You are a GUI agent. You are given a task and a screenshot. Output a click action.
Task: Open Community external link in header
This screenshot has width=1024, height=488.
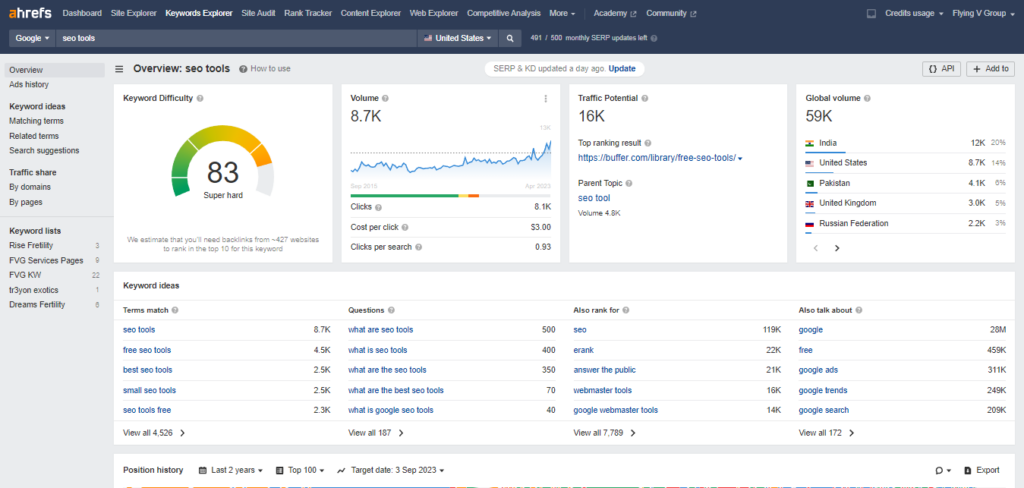click(671, 13)
